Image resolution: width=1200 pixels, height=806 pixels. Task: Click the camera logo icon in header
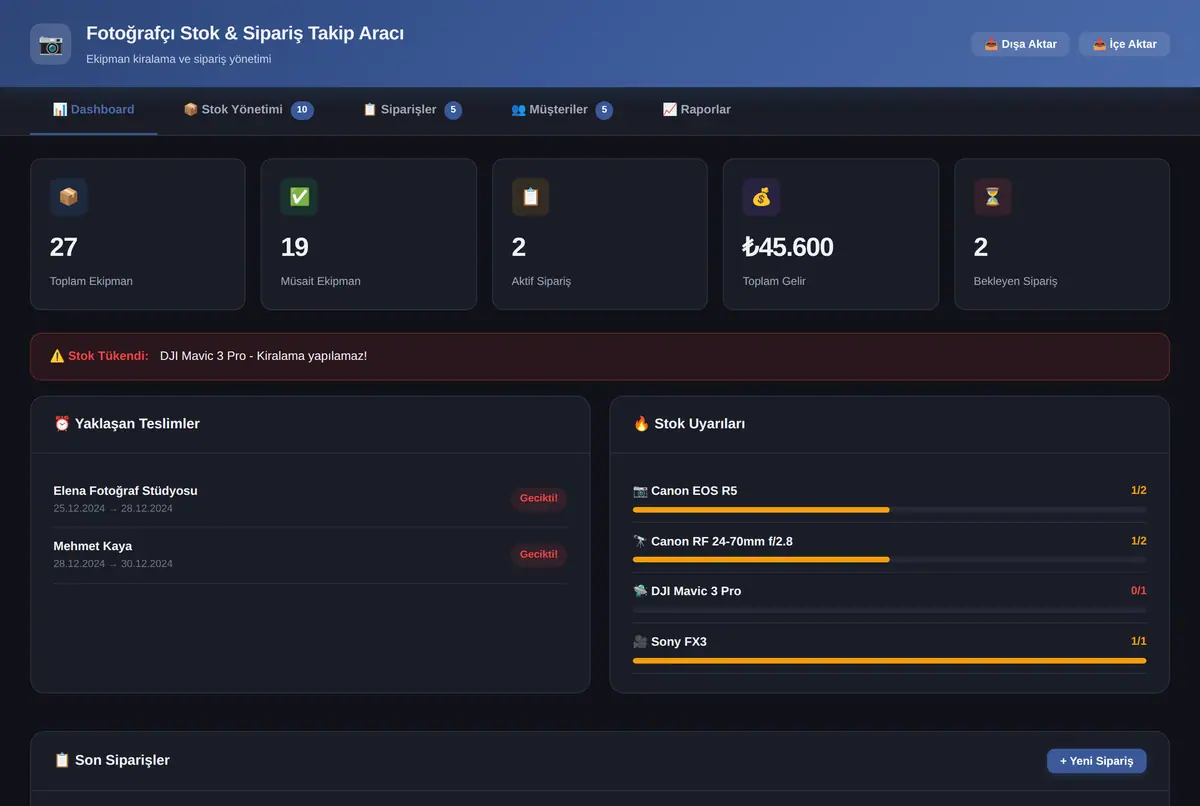tap(50, 44)
